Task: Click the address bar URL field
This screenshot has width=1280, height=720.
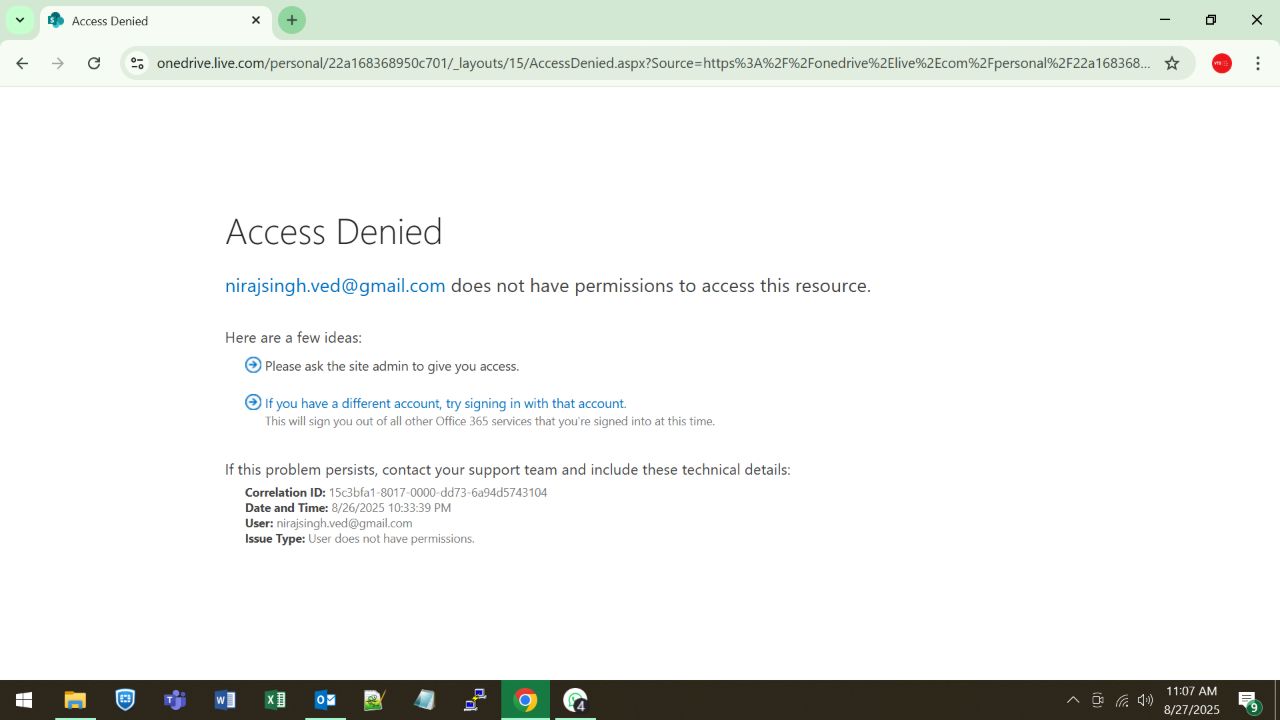Action: point(650,63)
